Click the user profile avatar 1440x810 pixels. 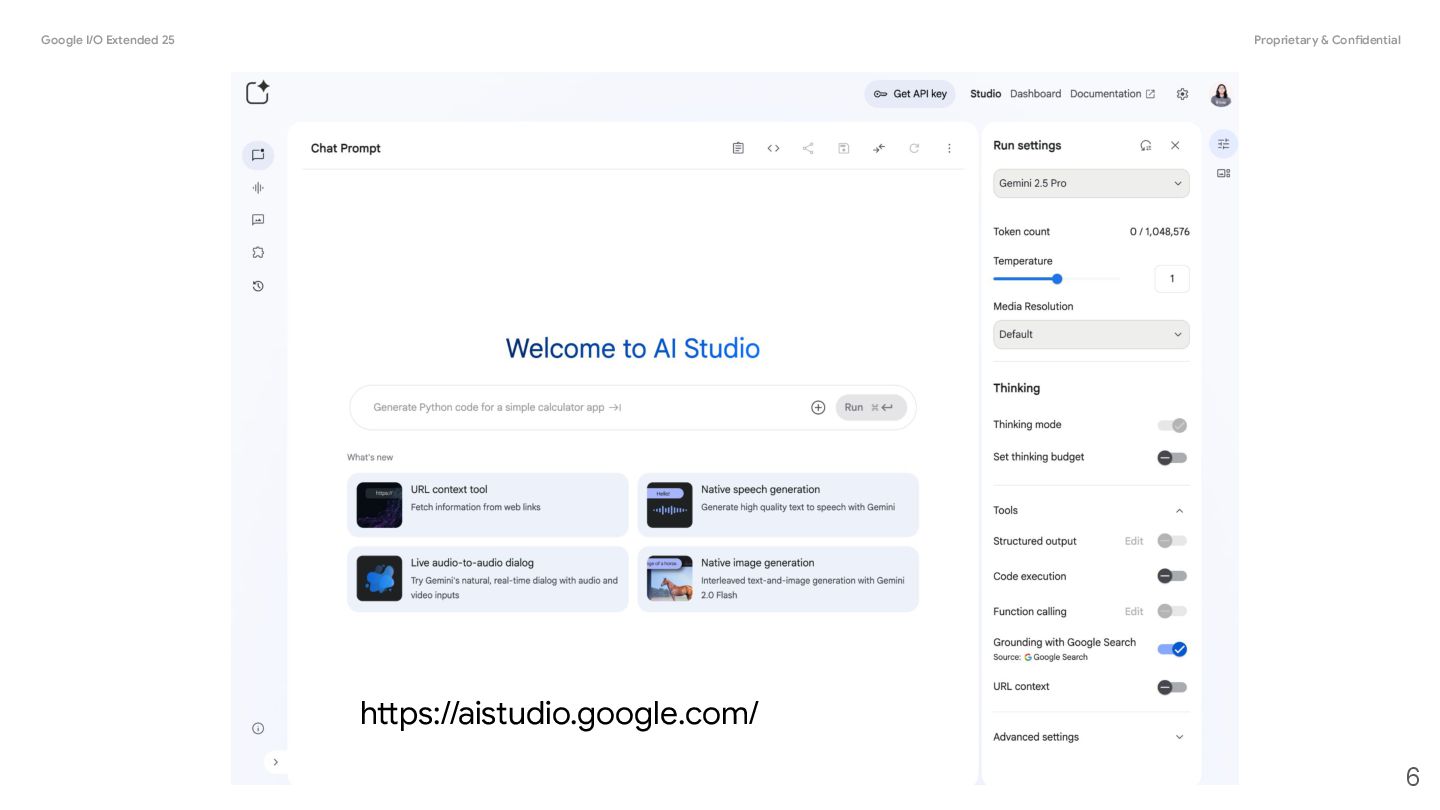point(1221,95)
